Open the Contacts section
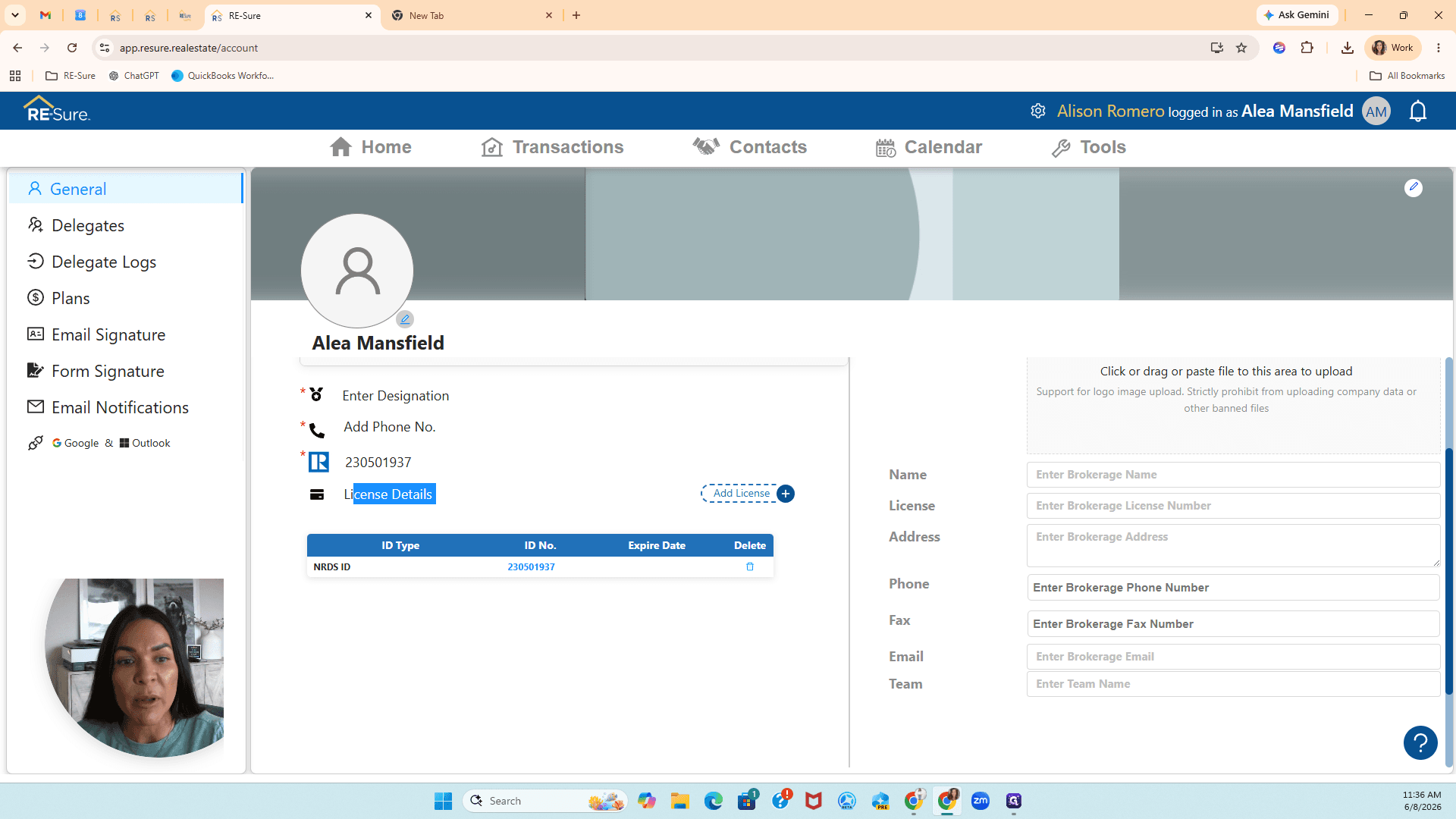This screenshot has height=819, width=1456. coord(749,147)
